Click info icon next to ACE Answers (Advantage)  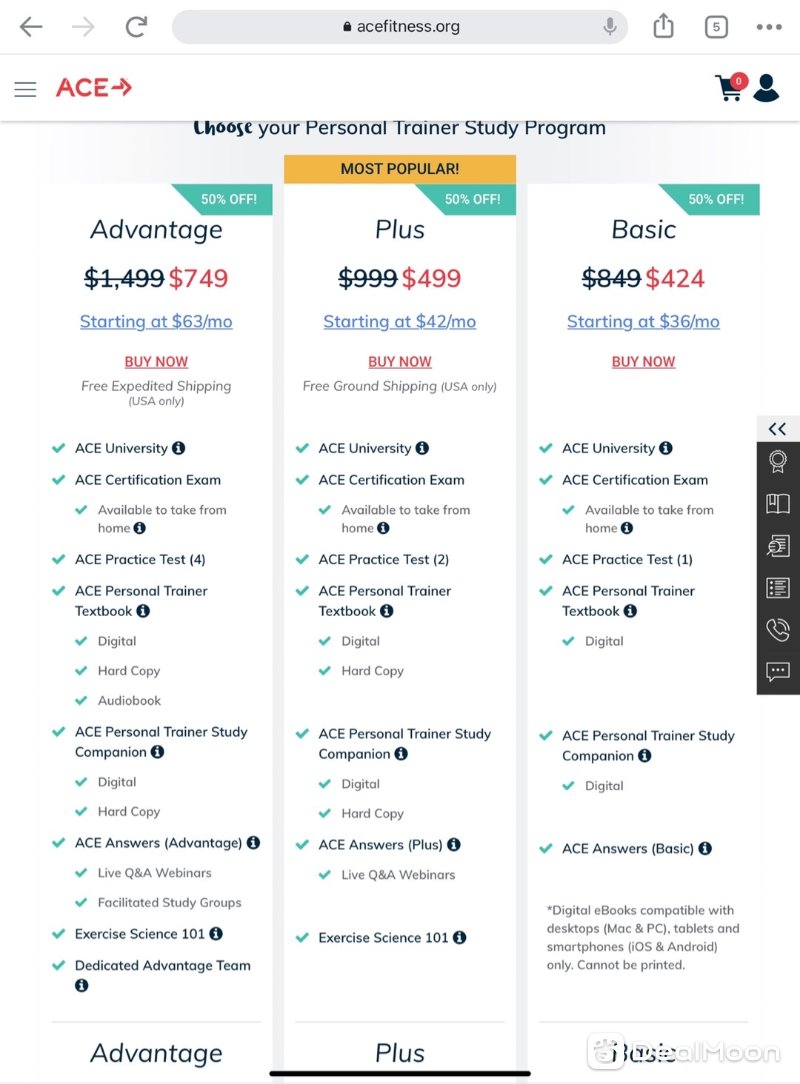click(x=254, y=842)
